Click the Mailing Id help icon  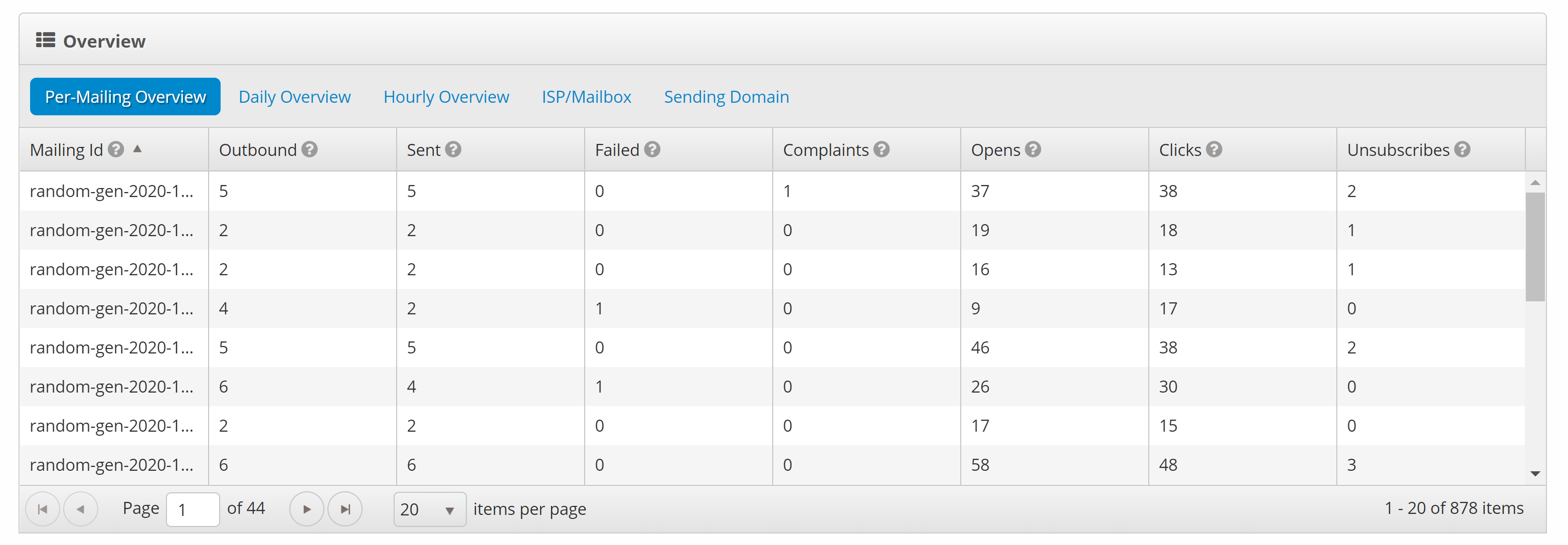click(x=116, y=149)
